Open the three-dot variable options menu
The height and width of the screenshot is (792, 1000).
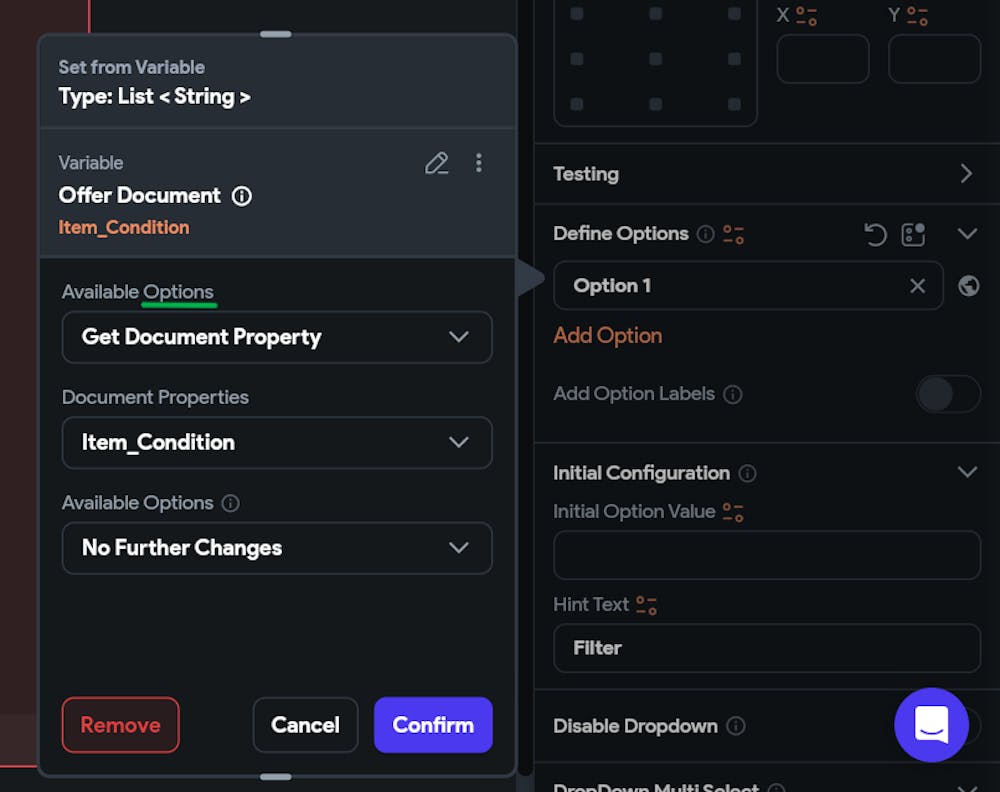coord(479,163)
